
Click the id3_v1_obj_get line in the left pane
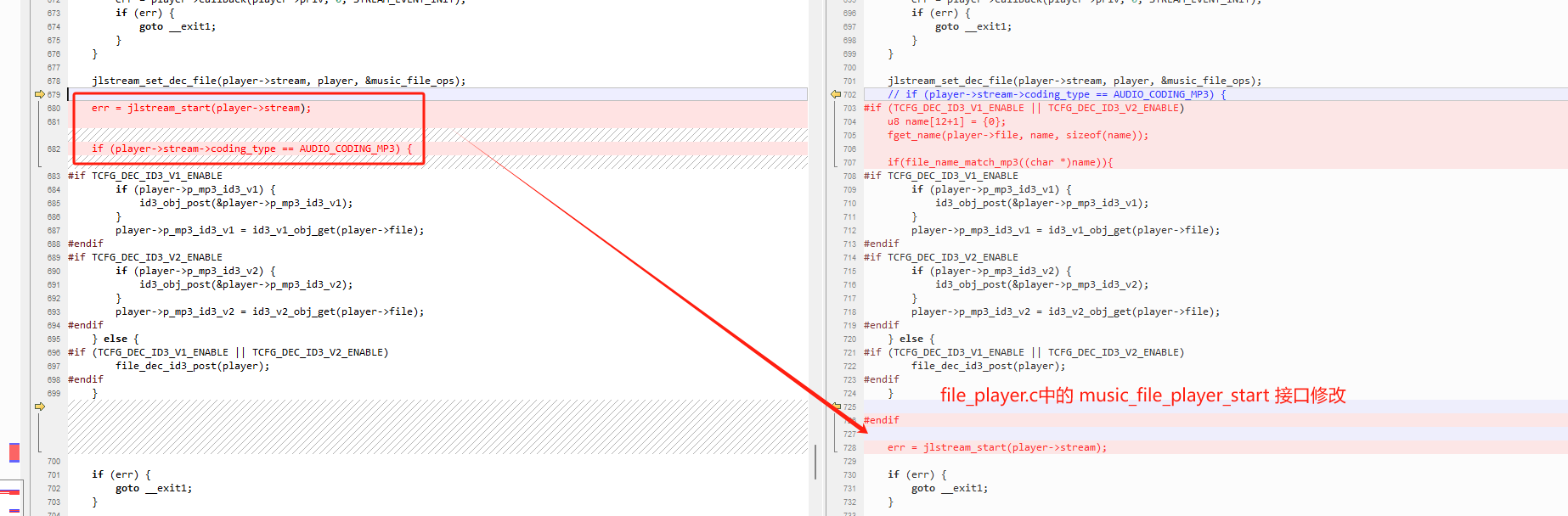pyautogui.click(x=270, y=230)
